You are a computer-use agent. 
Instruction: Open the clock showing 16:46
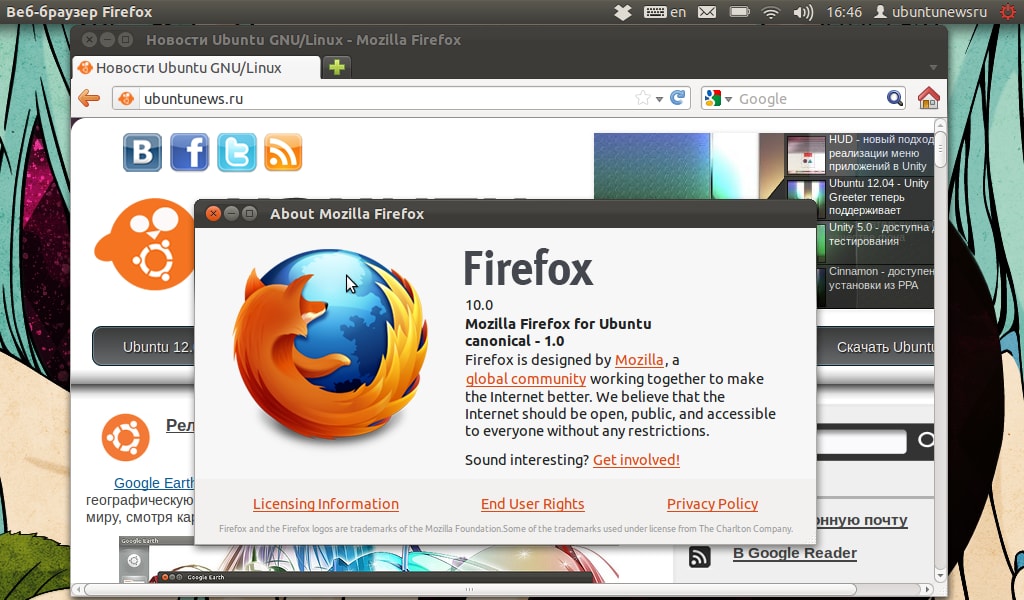click(x=844, y=12)
